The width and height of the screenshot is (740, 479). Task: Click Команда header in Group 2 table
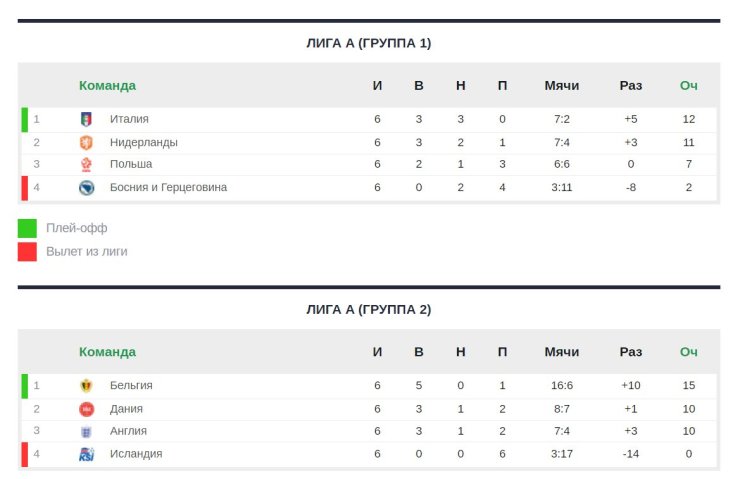click(x=107, y=352)
